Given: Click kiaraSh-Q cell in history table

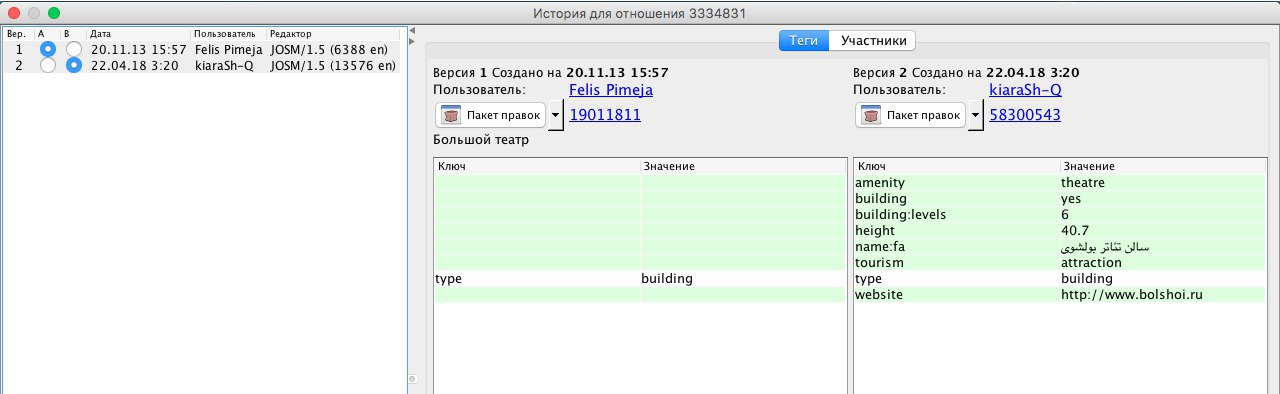Looking at the screenshot, I should [229, 66].
